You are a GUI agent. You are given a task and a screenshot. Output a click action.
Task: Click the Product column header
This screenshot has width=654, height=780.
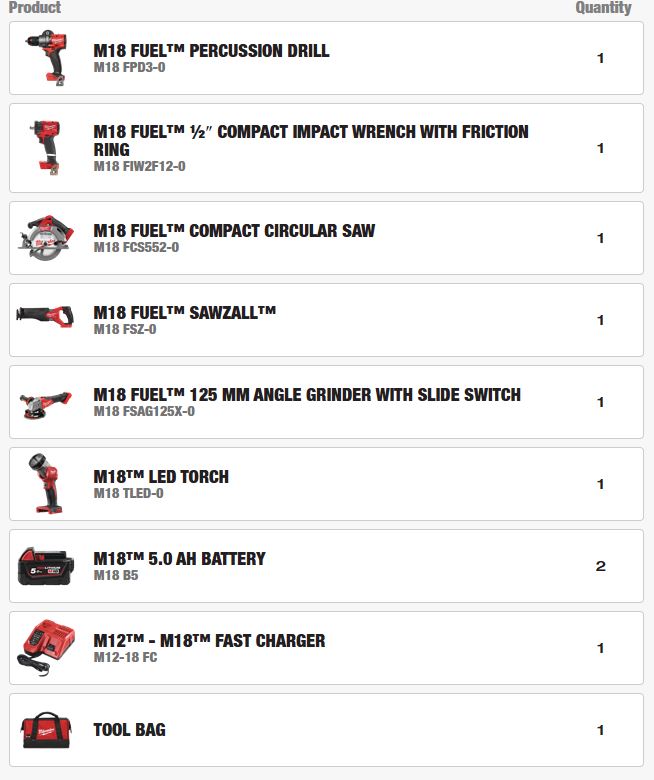35,8
